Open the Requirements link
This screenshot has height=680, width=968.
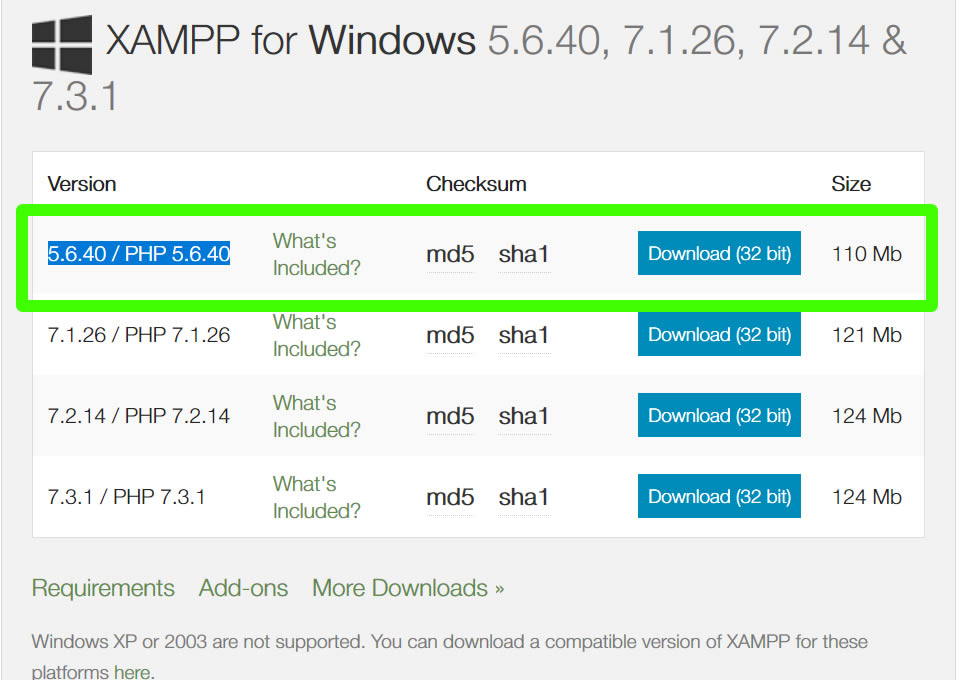pos(103,588)
